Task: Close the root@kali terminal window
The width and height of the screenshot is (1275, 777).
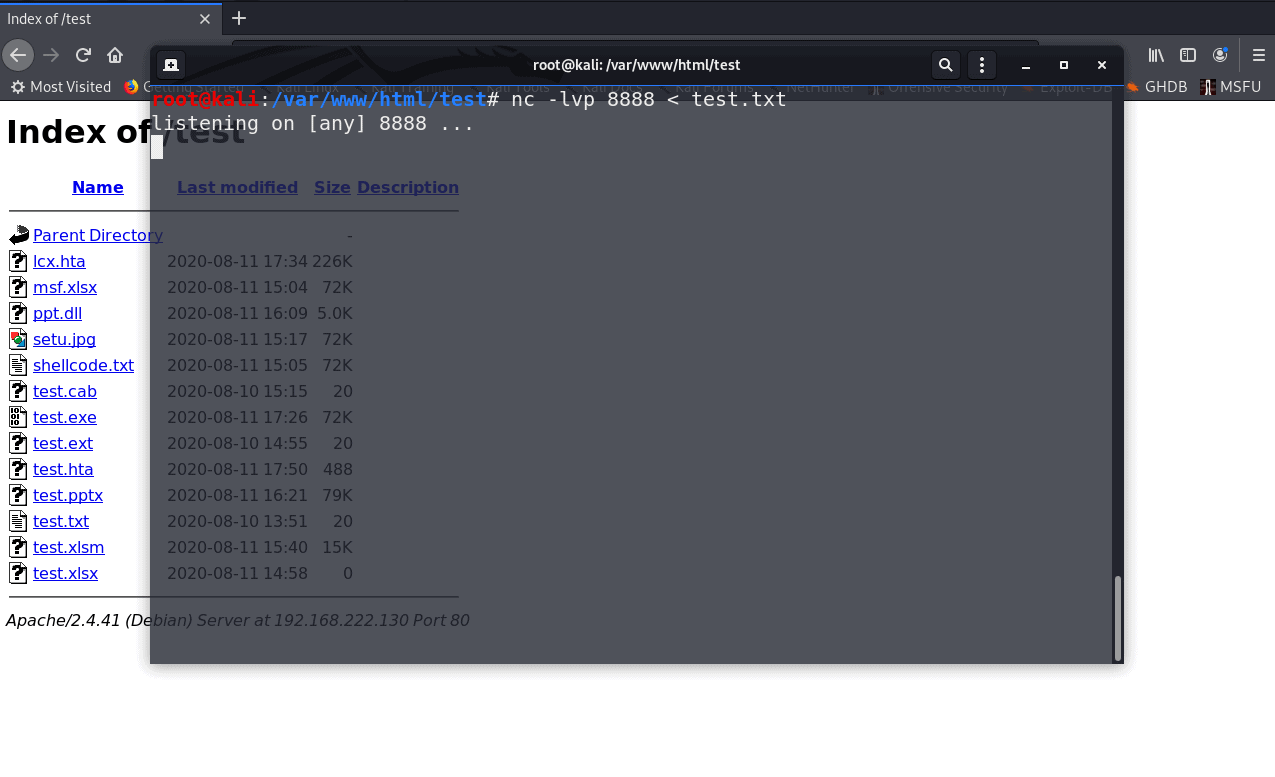Action: tap(1102, 65)
